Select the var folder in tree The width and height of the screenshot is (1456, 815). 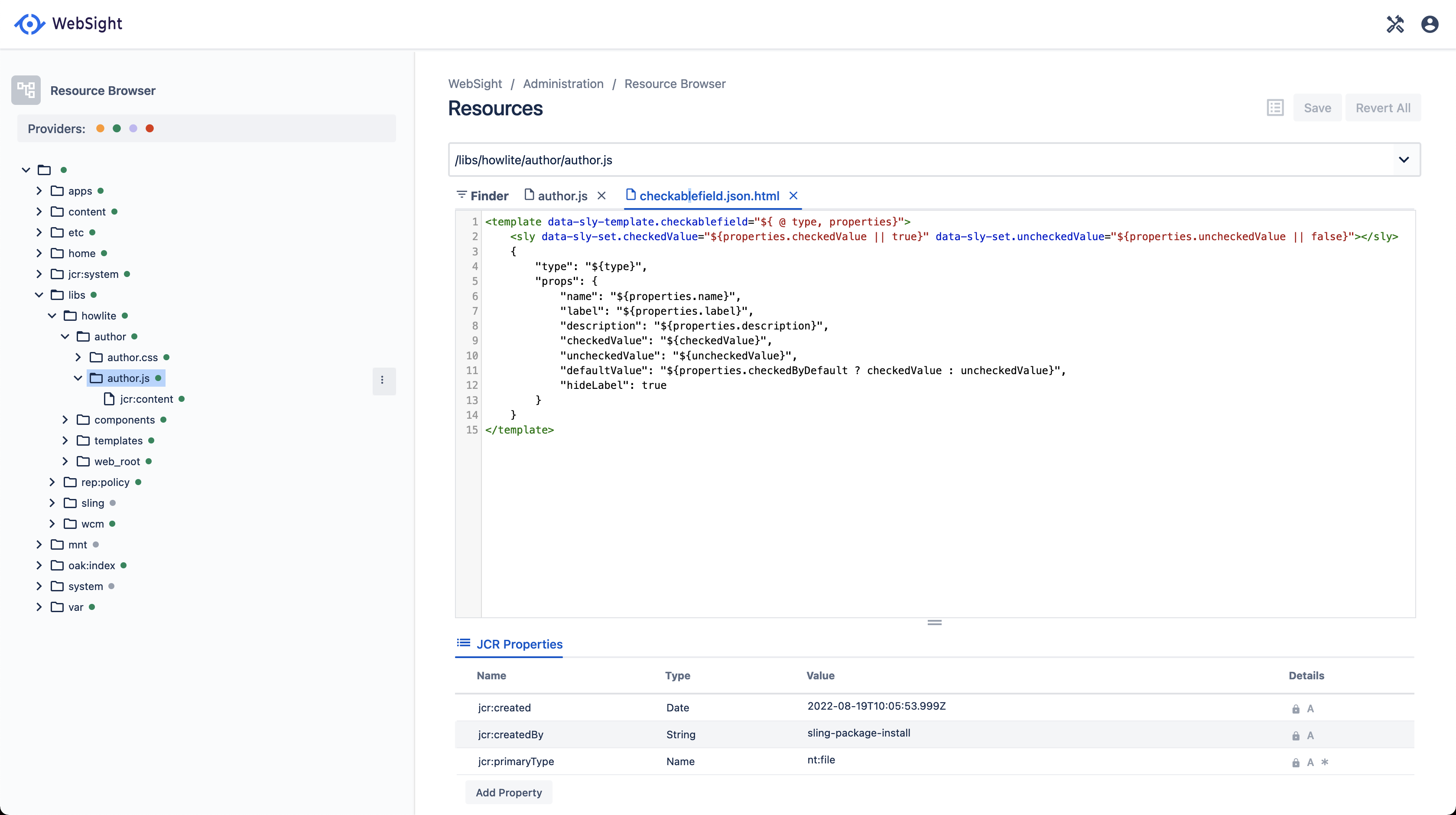pyautogui.click(x=76, y=607)
